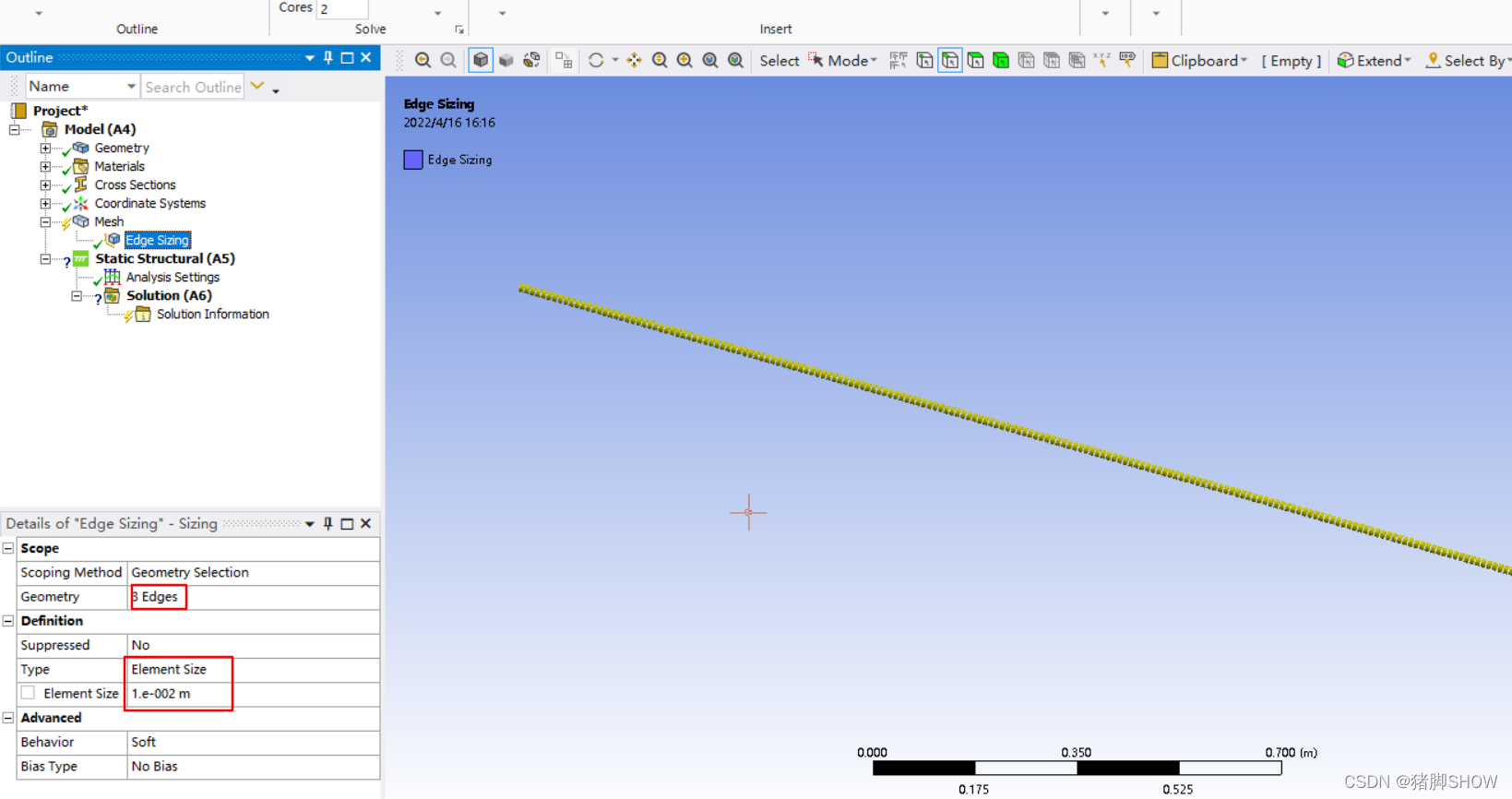Click the Cross Sections I-beam icon
Screen dimensions: 1512x799
pos(81,185)
